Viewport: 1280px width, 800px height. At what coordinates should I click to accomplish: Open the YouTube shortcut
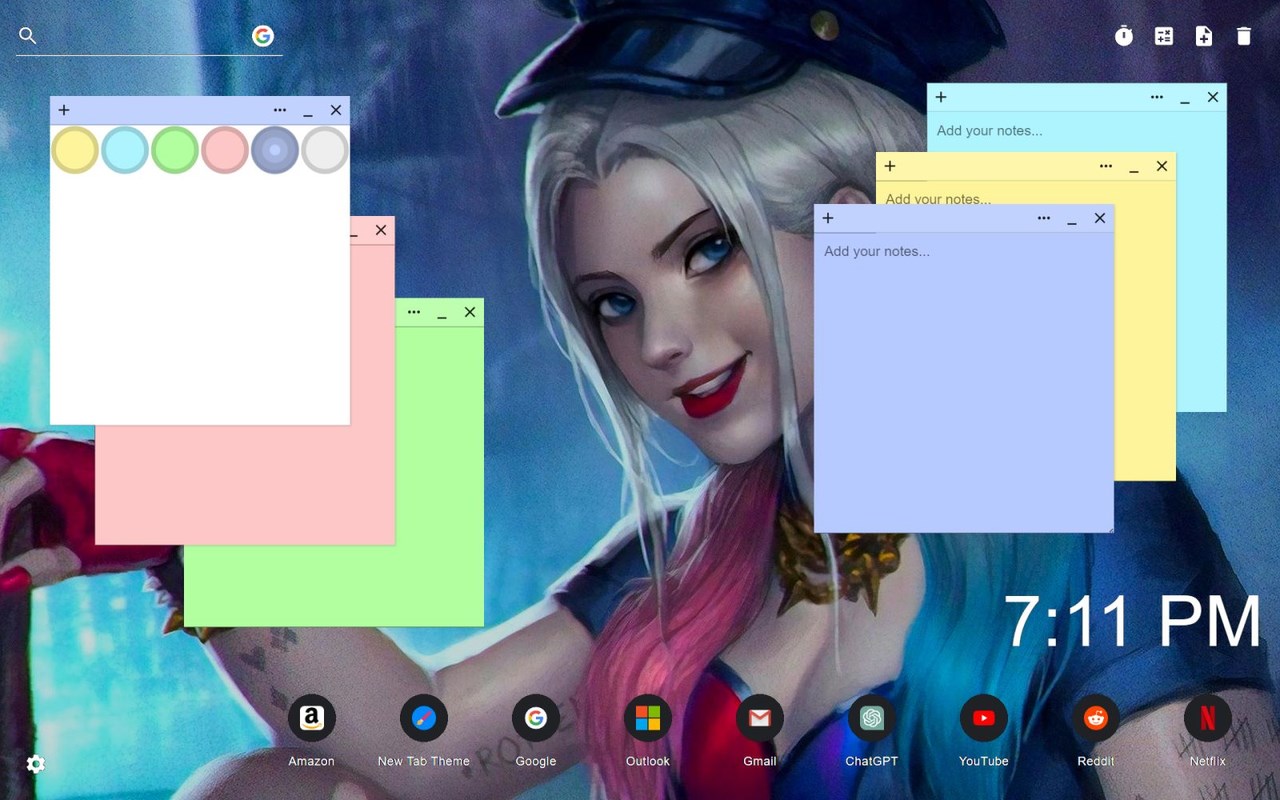[984, 718]
